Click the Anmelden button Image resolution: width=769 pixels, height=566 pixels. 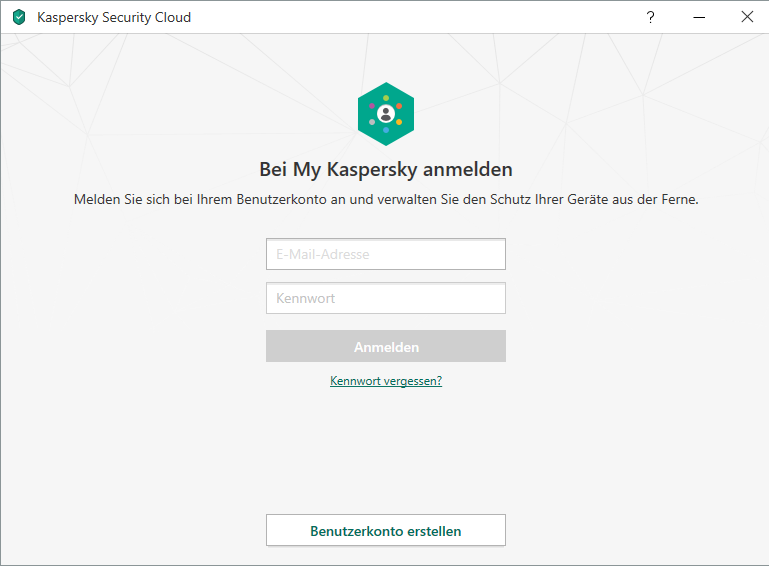coord(386,346)
